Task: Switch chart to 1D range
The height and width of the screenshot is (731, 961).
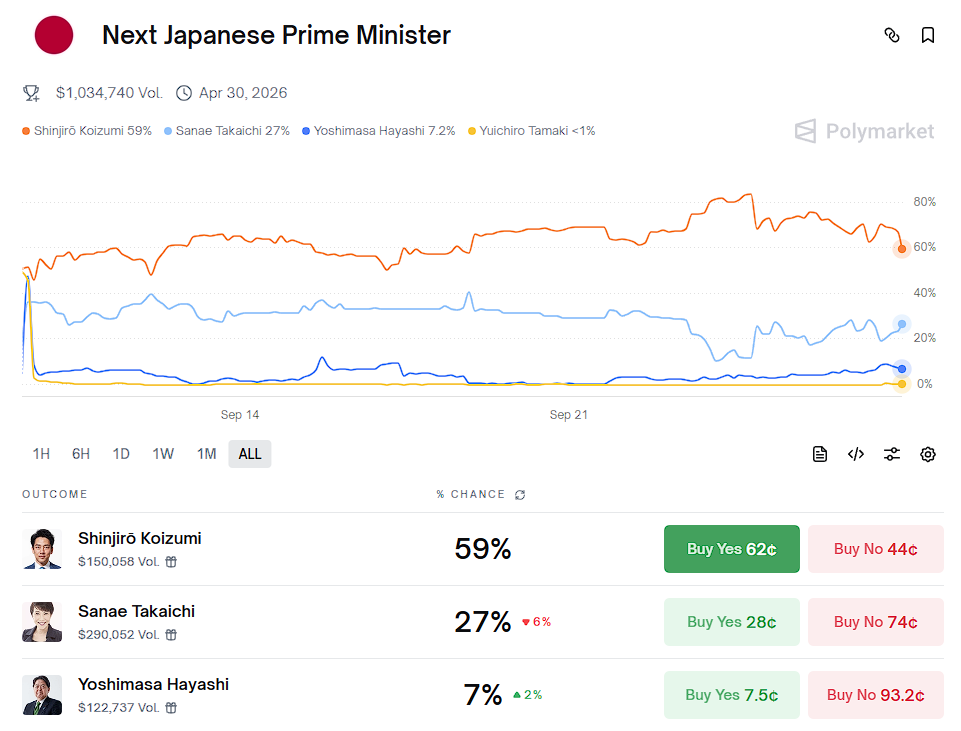Action: click(x=121, y=454)
